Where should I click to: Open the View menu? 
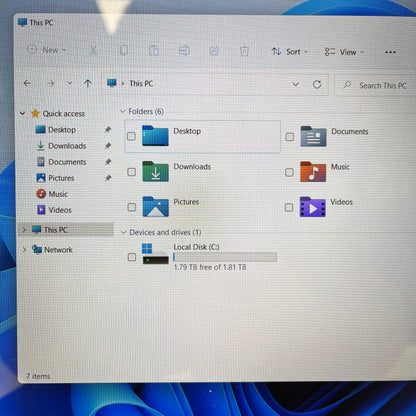click(344, 52)
